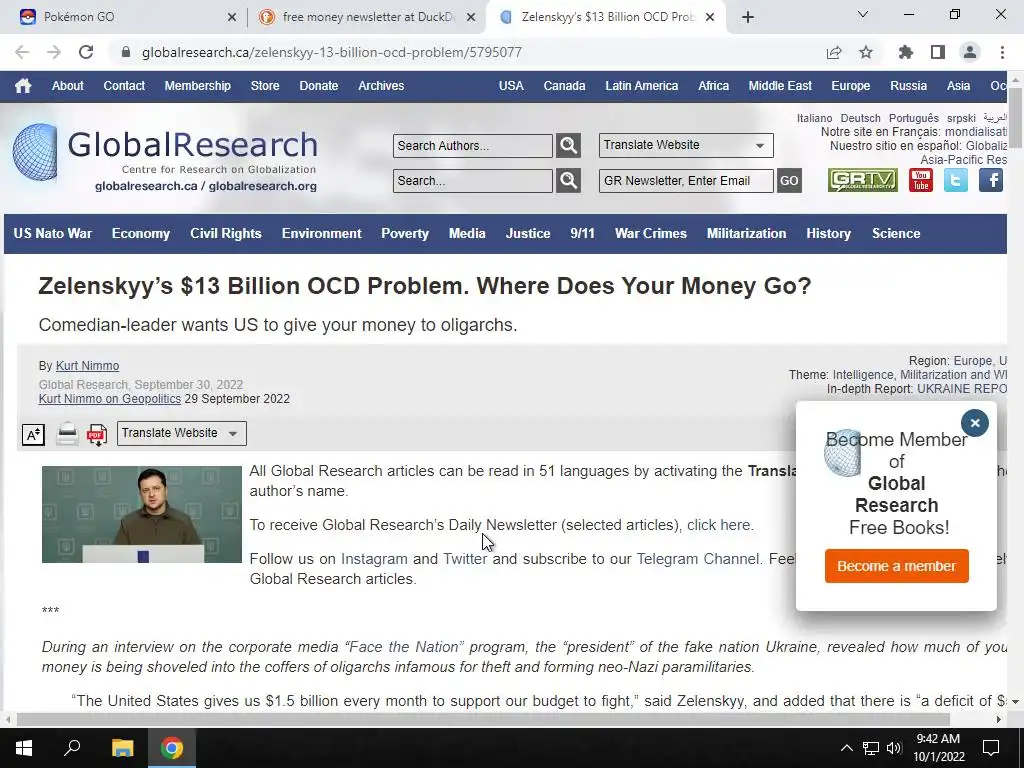
Task: Select the Latin America region menu
Action: tap(641, 86)
